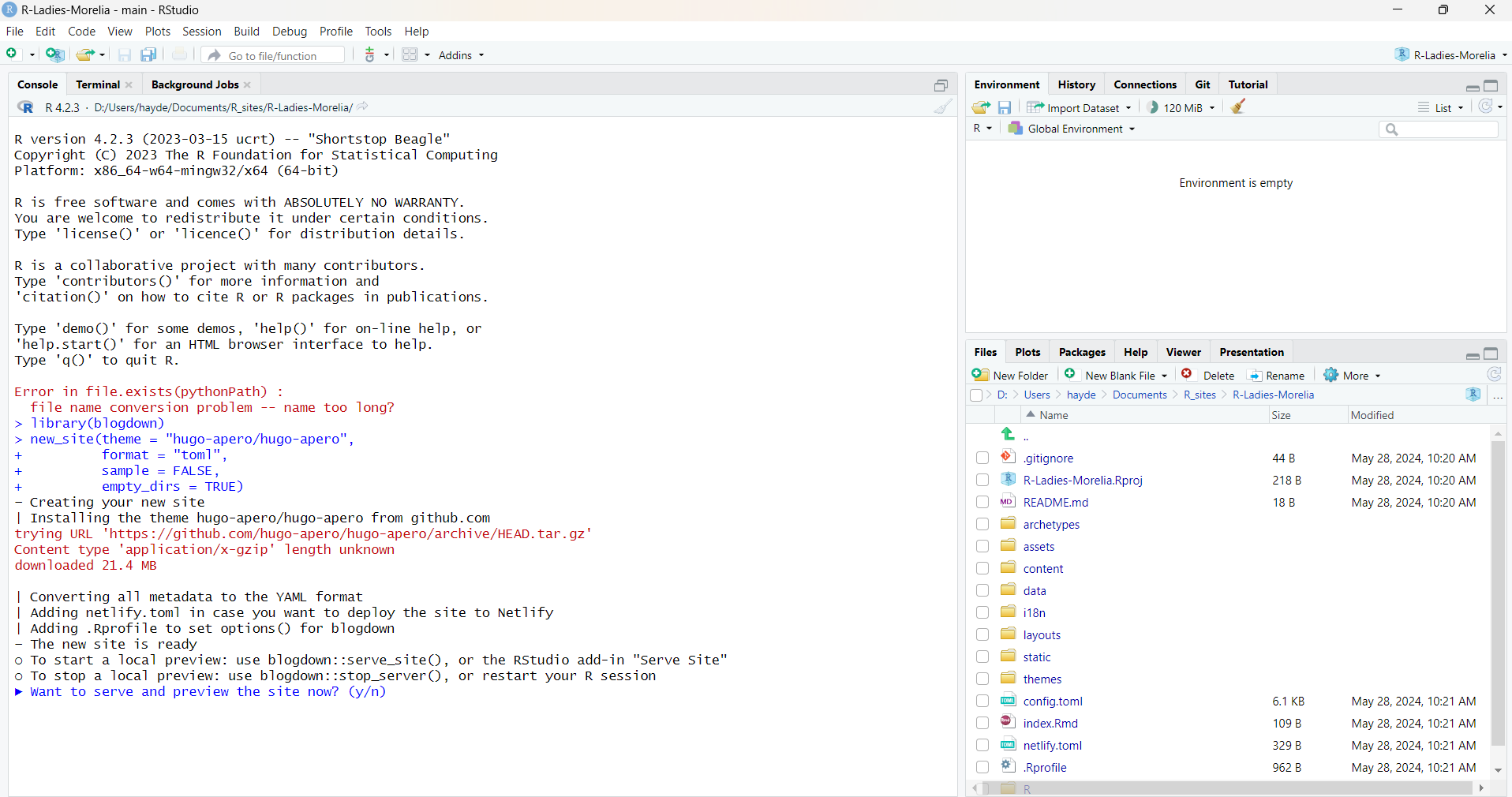Click the workspace panes layout icon

(410, 54)
